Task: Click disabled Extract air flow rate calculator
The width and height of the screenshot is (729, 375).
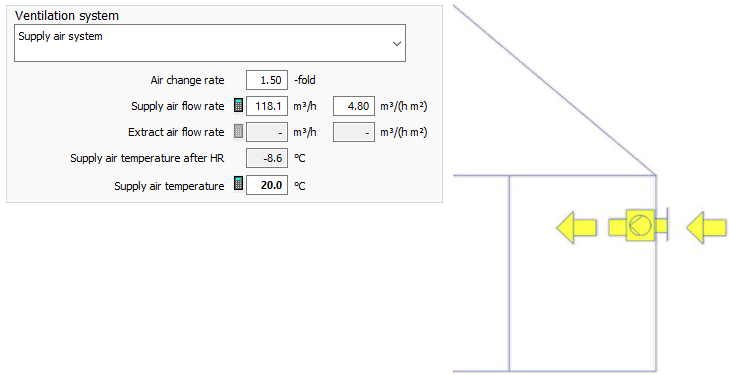Action: coord(238,132)
